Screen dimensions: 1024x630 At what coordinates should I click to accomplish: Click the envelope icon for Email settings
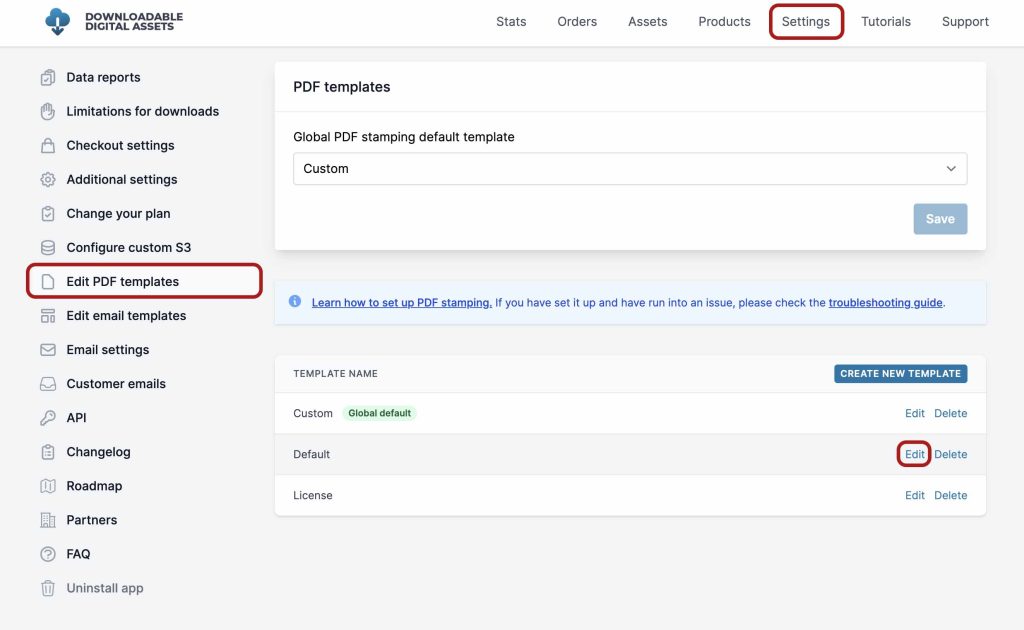(x=48, y=350)
